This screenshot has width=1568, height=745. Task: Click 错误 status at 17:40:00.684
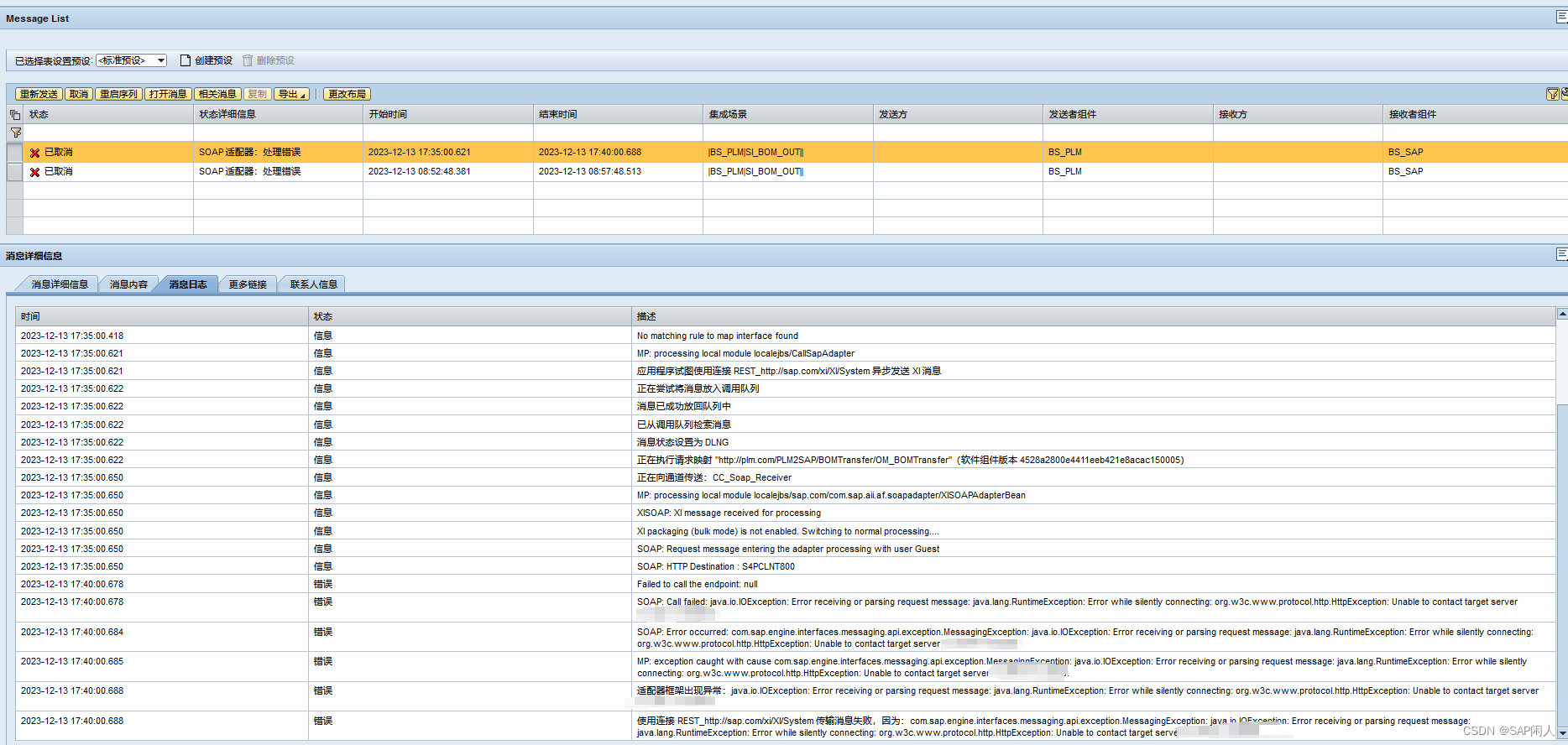[323, 632]
